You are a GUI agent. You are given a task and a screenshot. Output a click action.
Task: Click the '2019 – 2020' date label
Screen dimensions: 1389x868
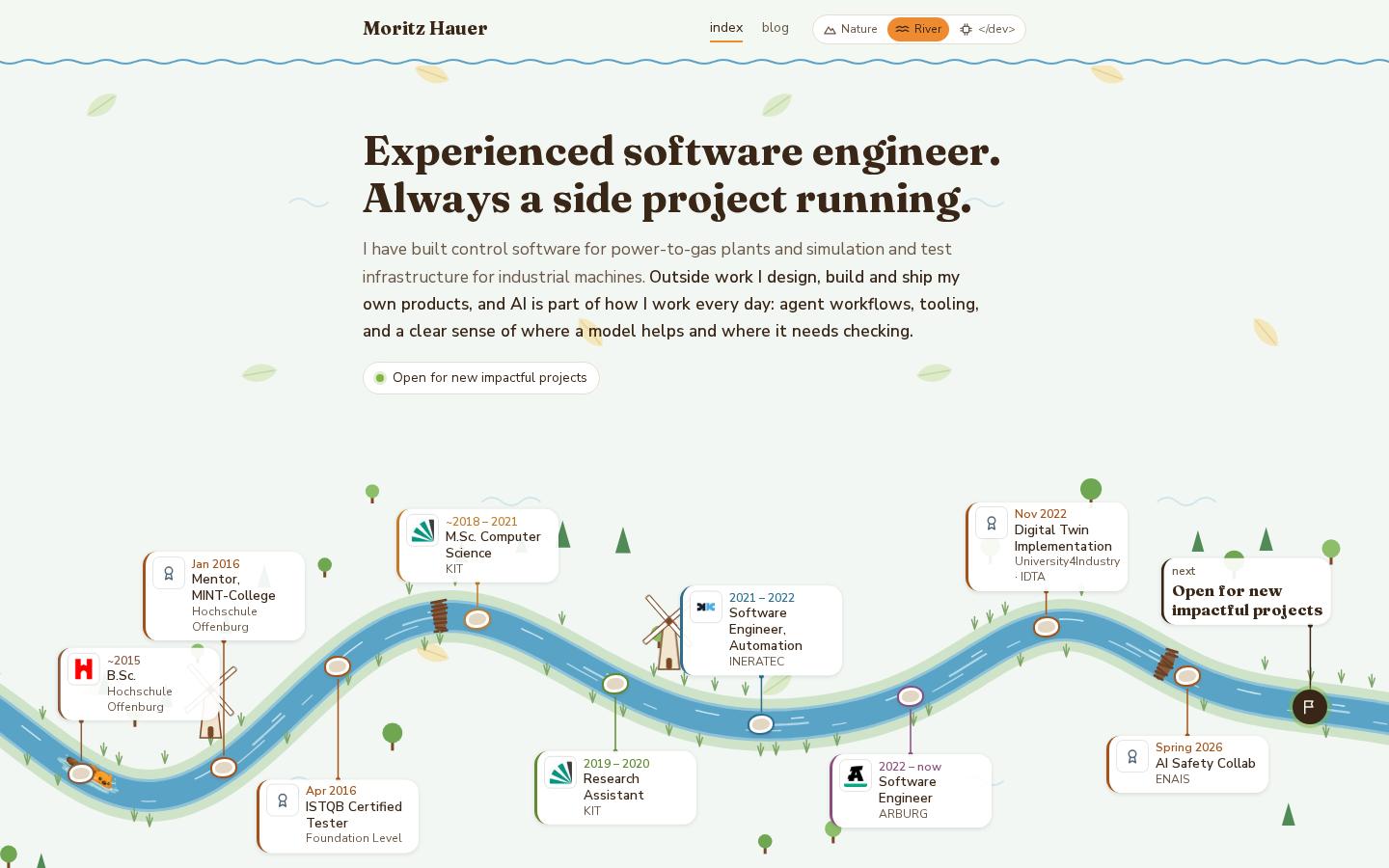click(x=616, y=764)
